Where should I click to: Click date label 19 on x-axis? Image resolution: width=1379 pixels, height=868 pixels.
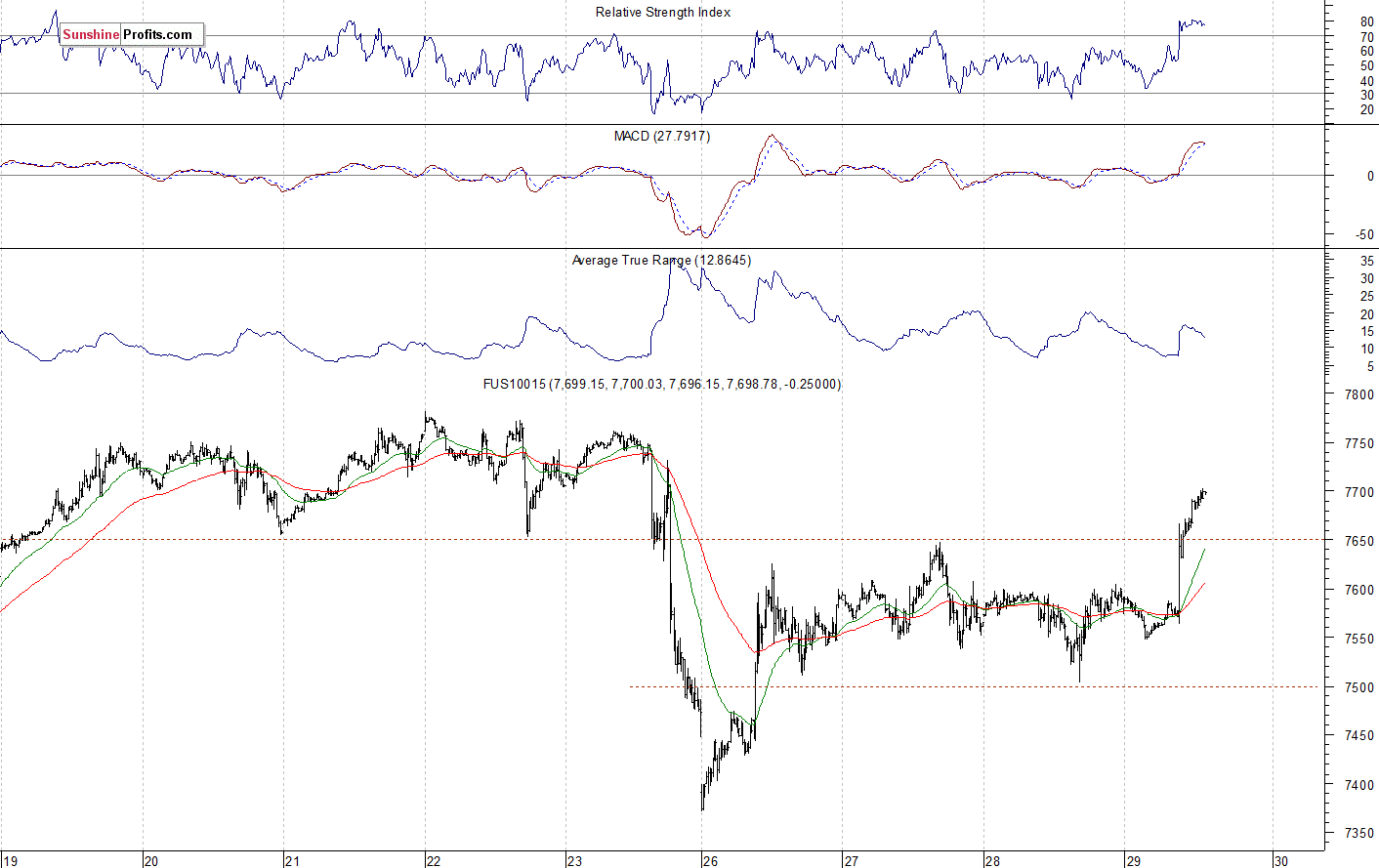tap(9, 861)
